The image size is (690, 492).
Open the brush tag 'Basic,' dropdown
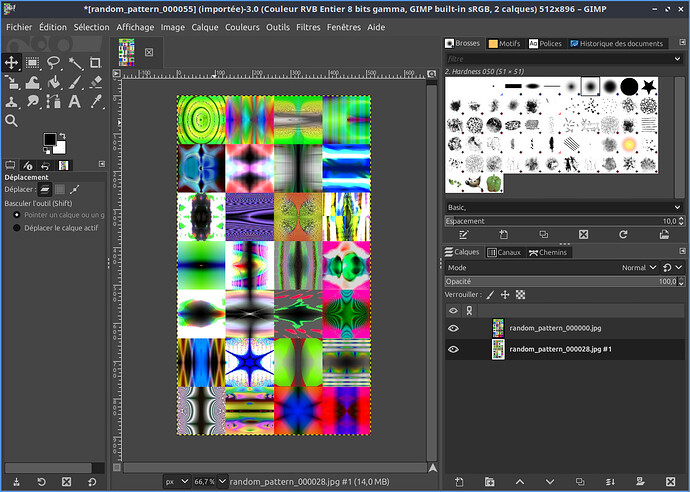[x=564, y=207]
